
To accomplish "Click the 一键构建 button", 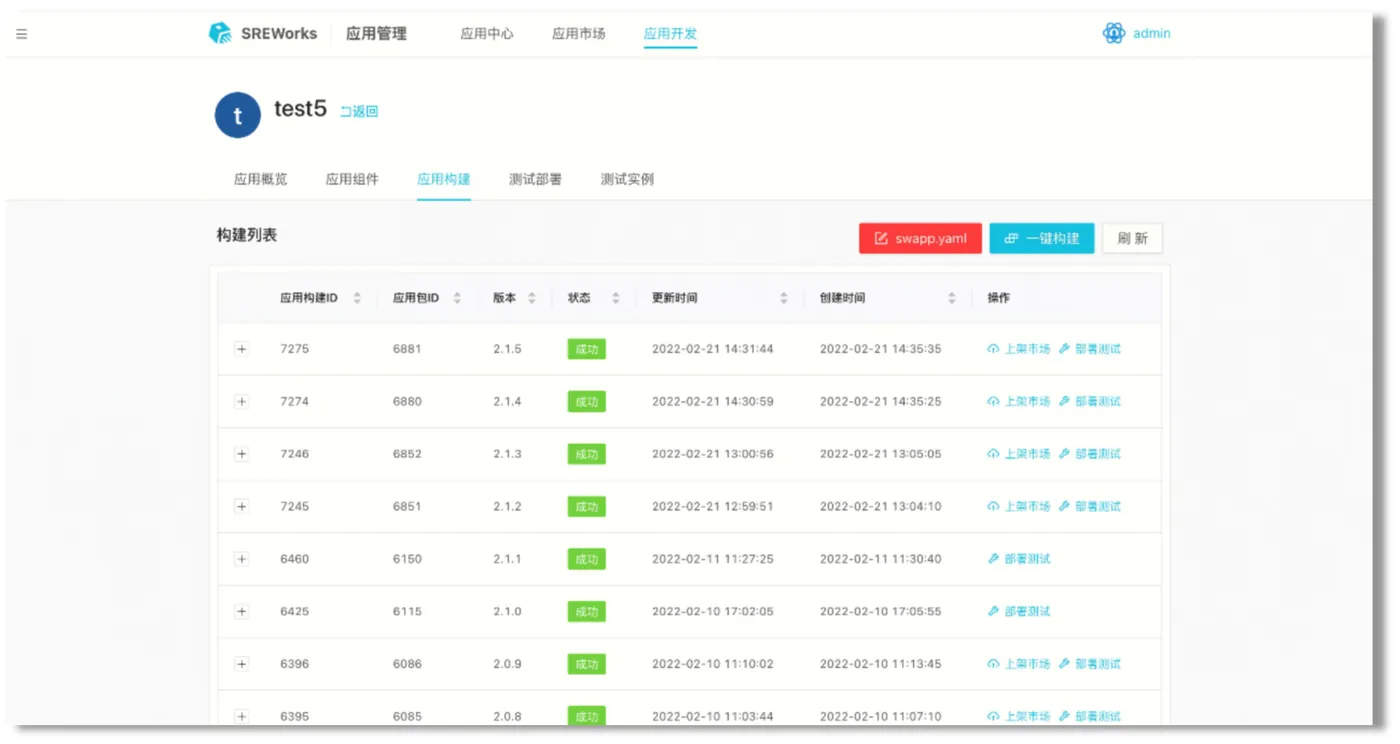I will [1042, 238].
